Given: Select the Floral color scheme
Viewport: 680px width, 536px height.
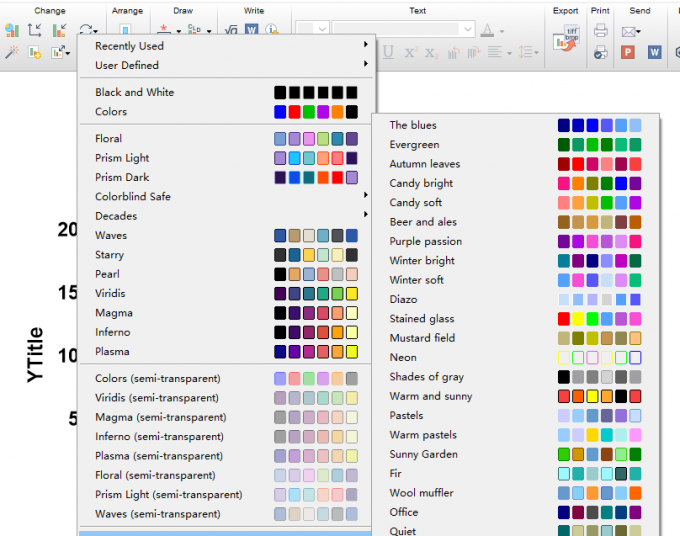Looking at the screenshot, I should pyautogui.click(x=226, y=138).
